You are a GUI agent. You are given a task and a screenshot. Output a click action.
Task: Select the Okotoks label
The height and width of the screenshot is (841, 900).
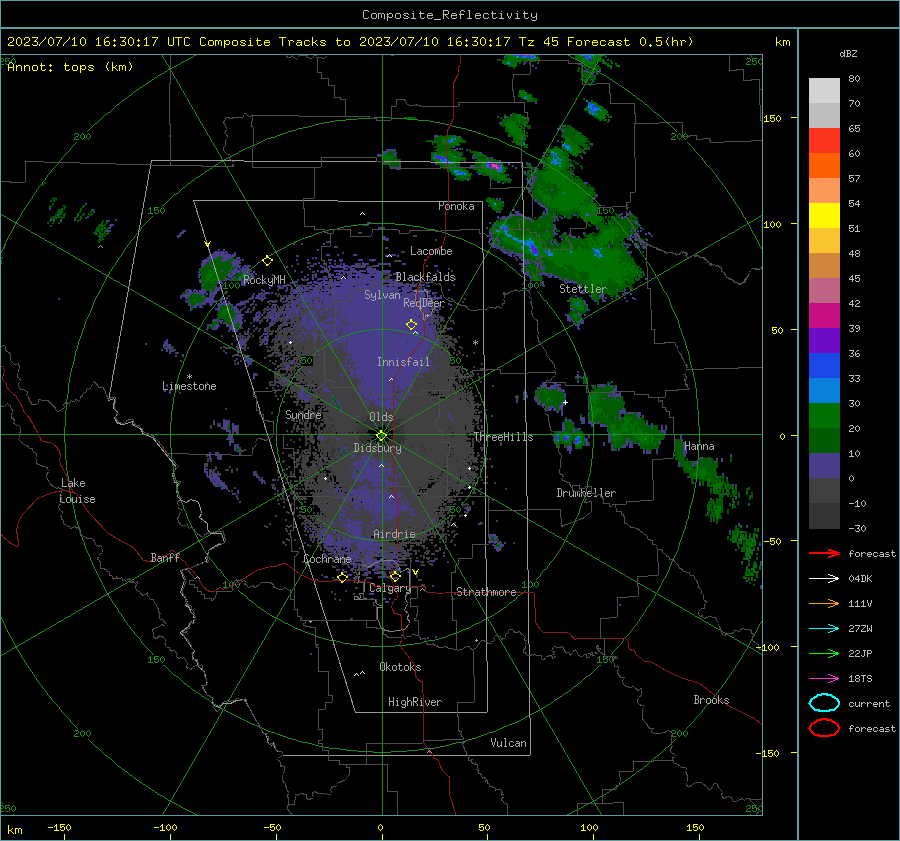400,667
